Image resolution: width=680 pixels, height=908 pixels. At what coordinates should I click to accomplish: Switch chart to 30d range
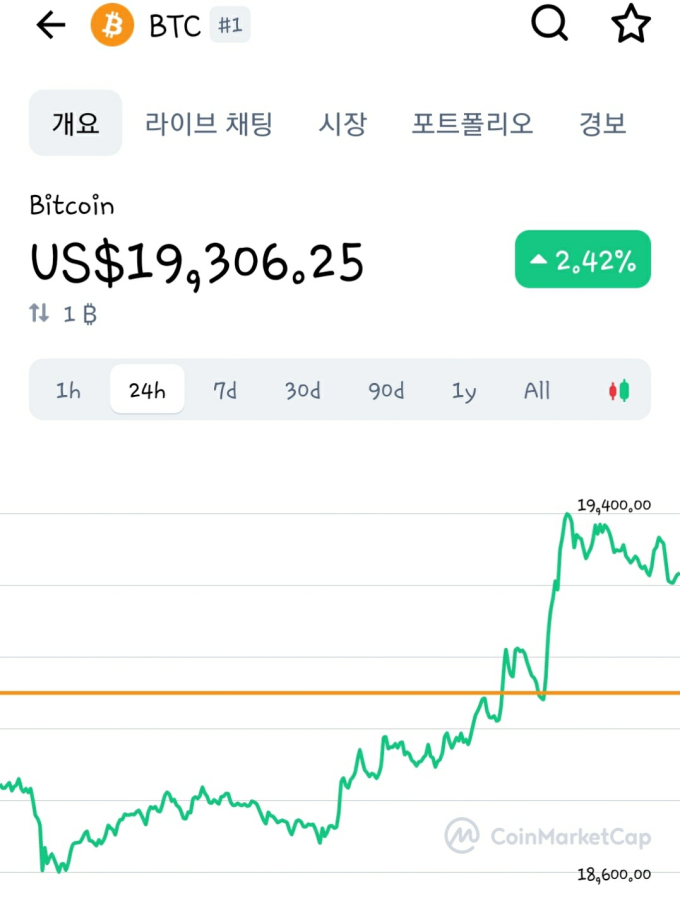pyautogui.click(x=302, y=390)
